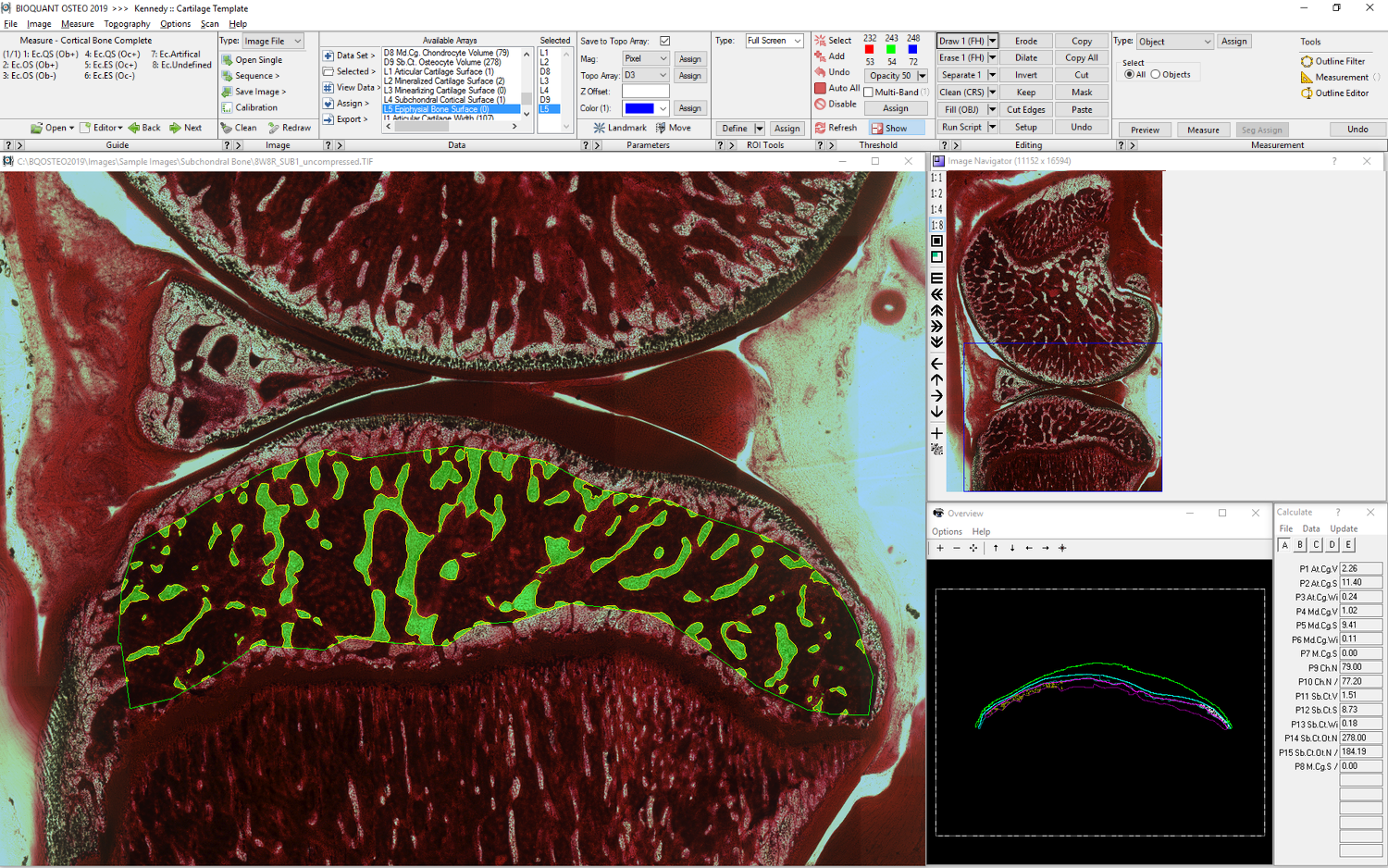Viewport: 1388px width, 868px height.
Task: Open the Define dropdown arrow in ROI Tools
Action: 759,129
